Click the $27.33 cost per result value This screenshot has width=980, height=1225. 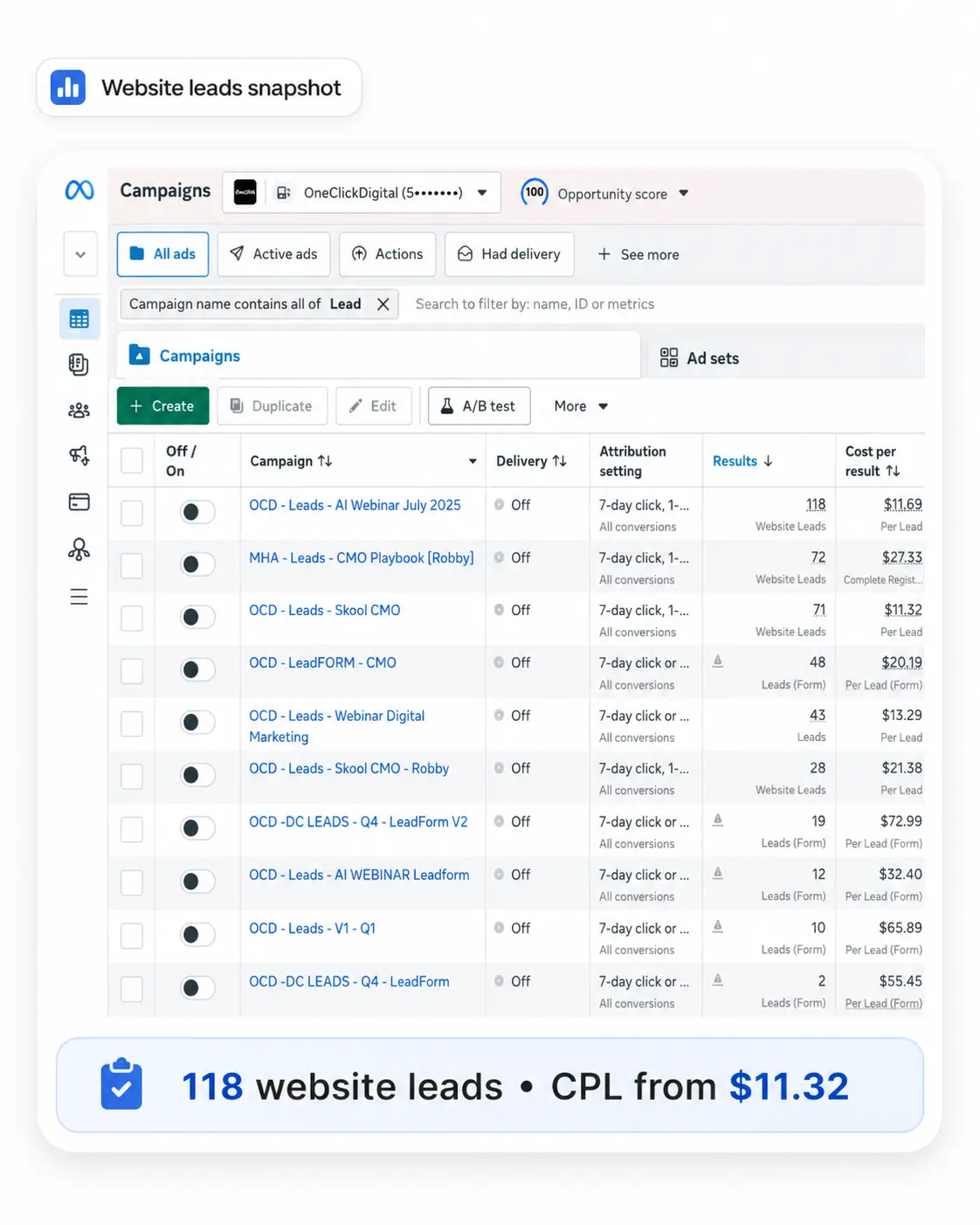(902, 557)
